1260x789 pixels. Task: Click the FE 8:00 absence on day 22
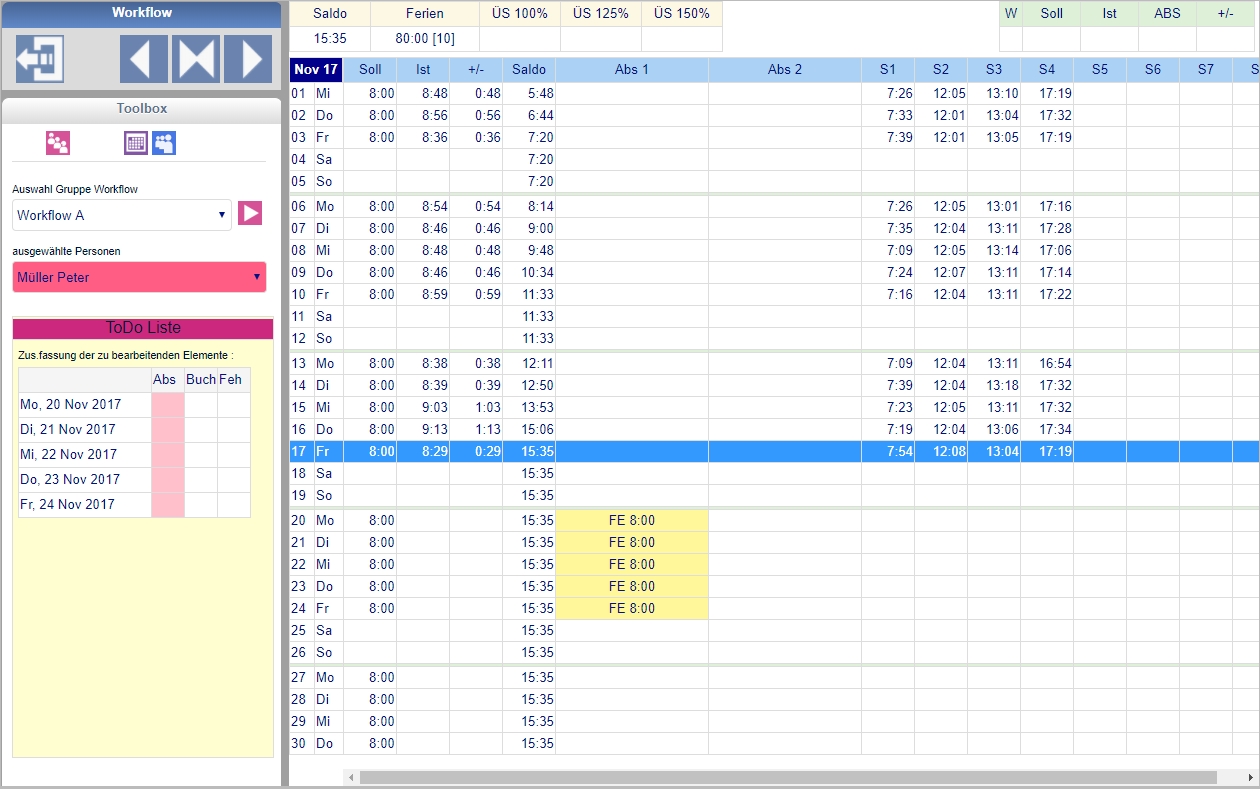click(632, 564)
